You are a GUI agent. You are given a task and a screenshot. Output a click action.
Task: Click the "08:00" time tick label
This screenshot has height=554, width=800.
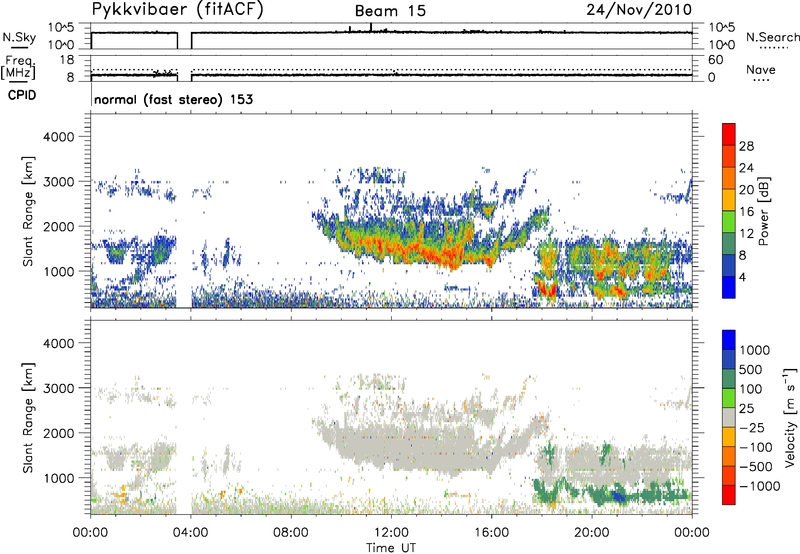point(291,533)
